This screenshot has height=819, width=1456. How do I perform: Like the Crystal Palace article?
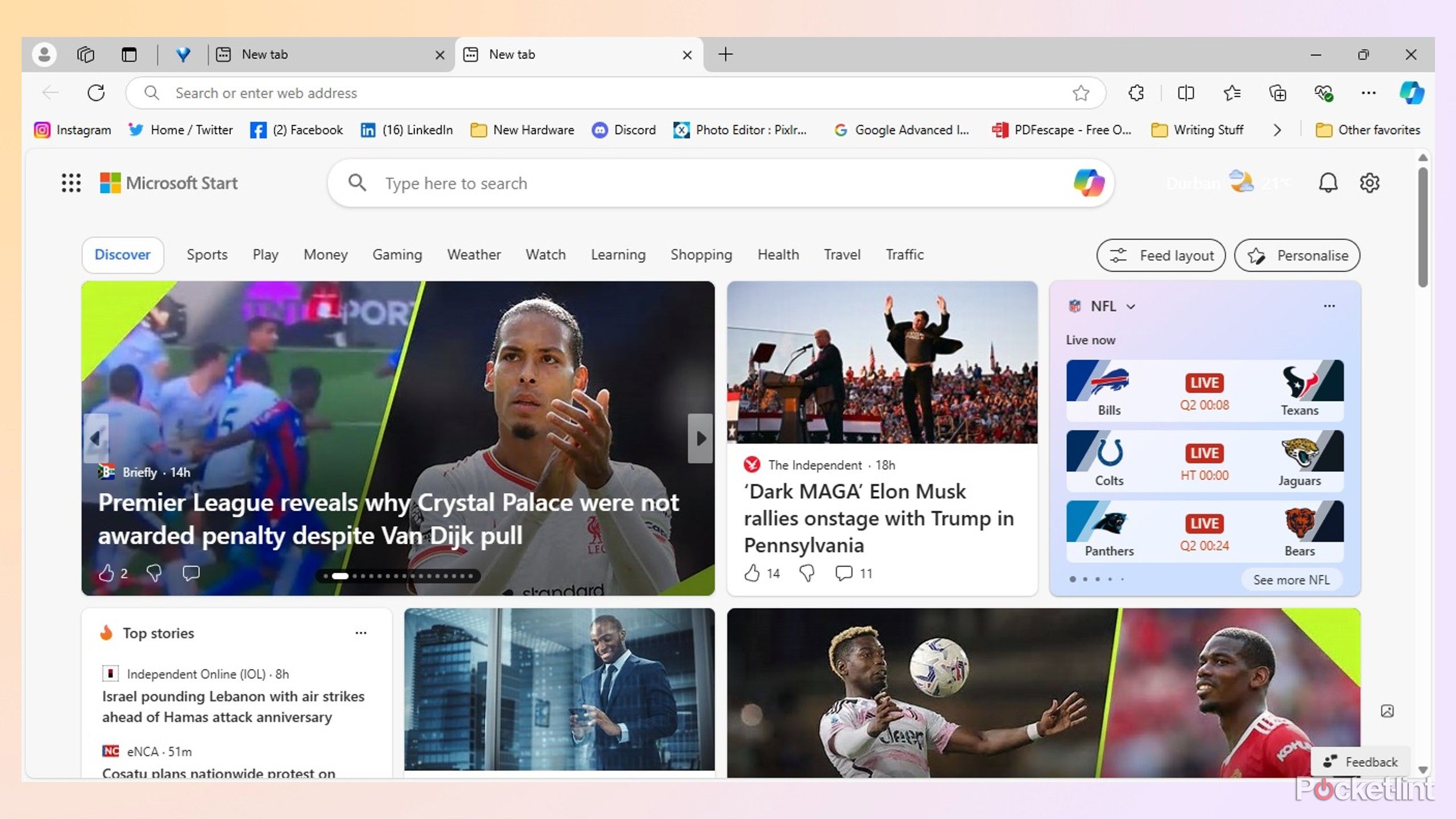point(106,573)
